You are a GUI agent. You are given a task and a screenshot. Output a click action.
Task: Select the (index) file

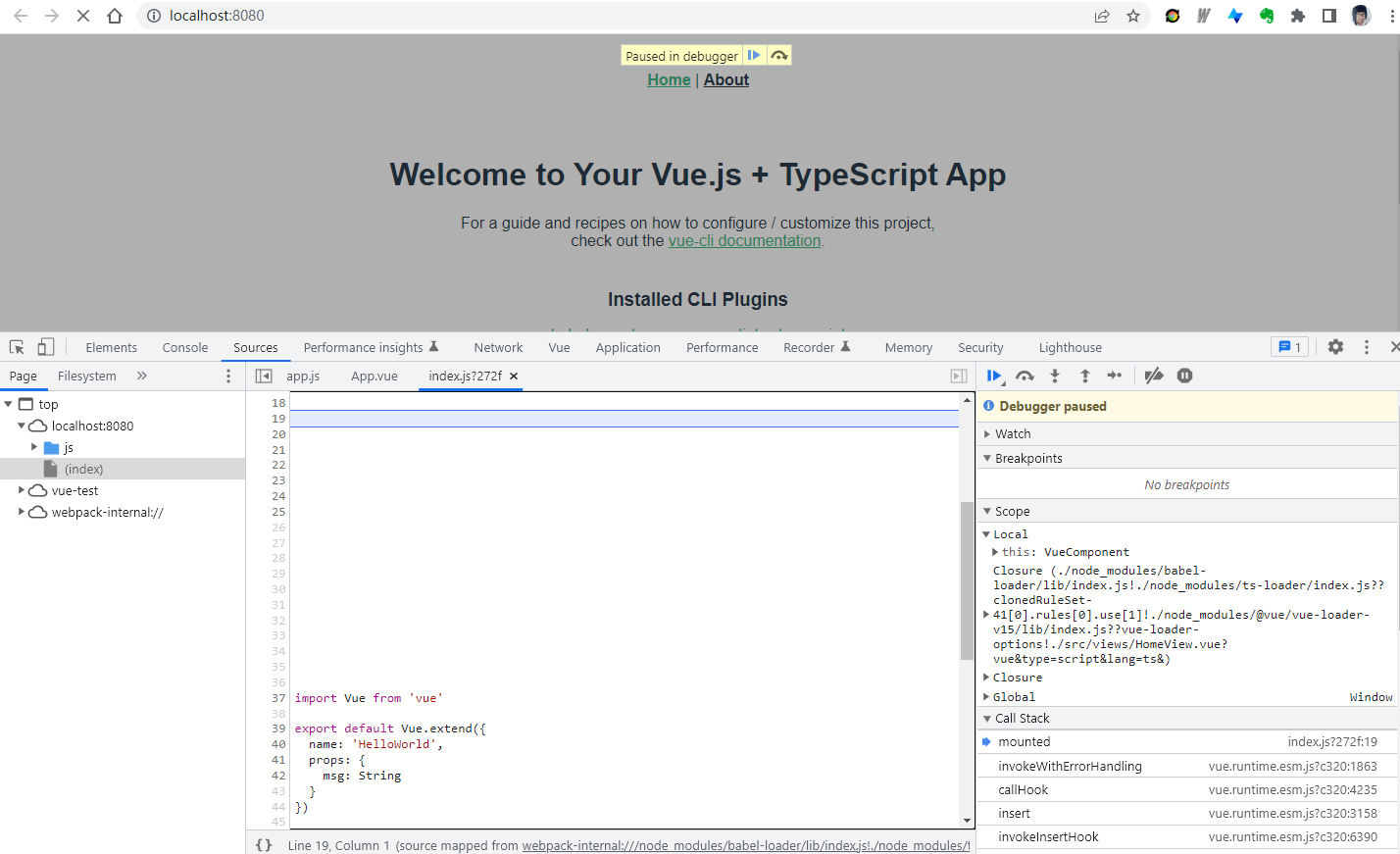[123, 469]
